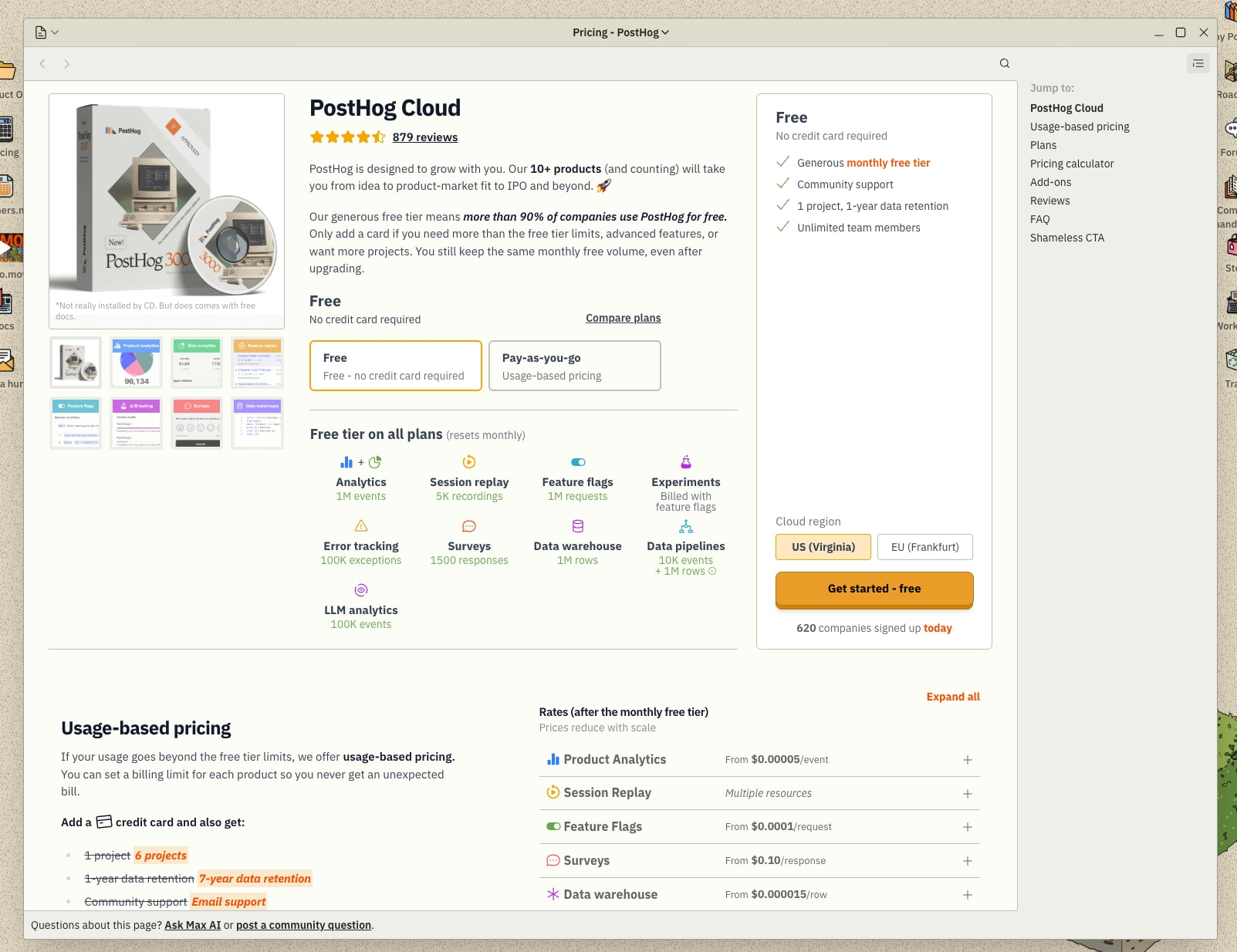Click the Session replay icon
The width and height of the screenshot is (1237, 952).
(469, 462)
